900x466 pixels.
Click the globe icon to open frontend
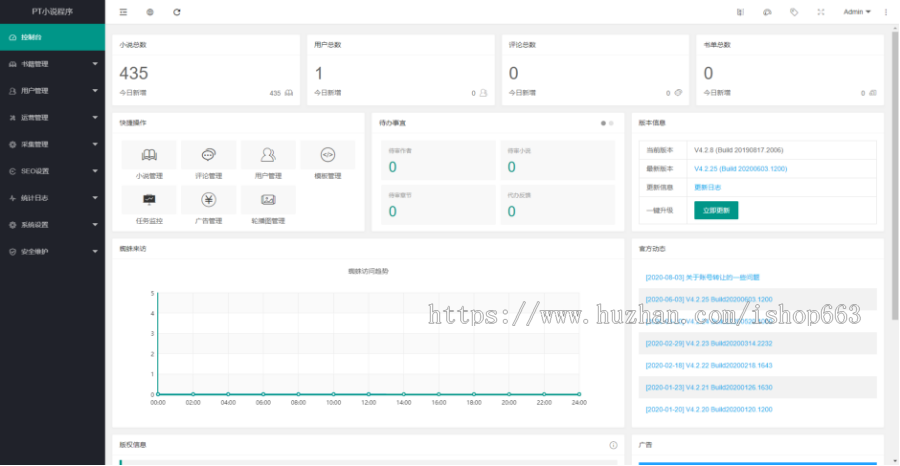click(150, 12)
